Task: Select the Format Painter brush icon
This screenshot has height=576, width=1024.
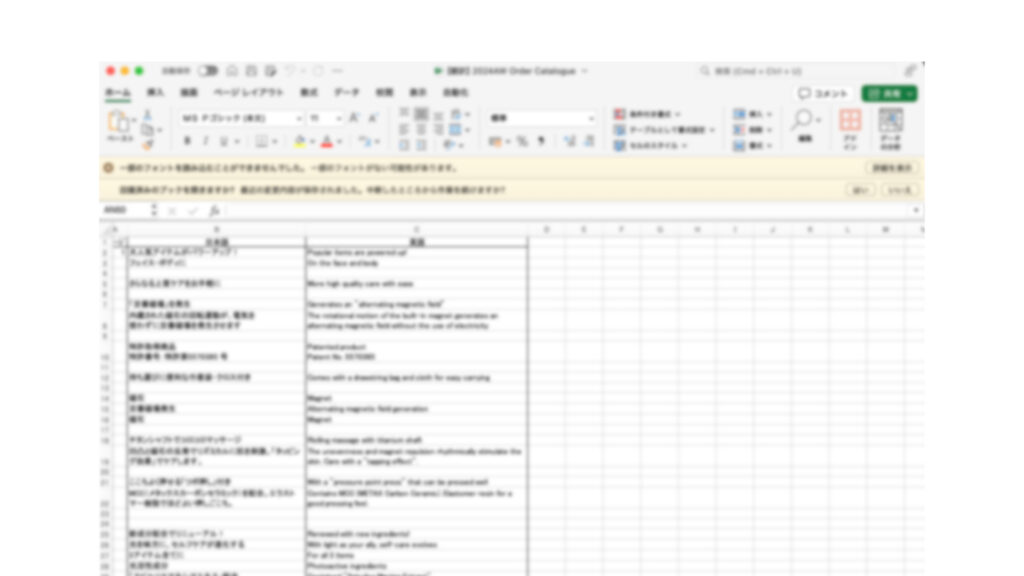Action: pyautogui.click(x=148, y=144)
